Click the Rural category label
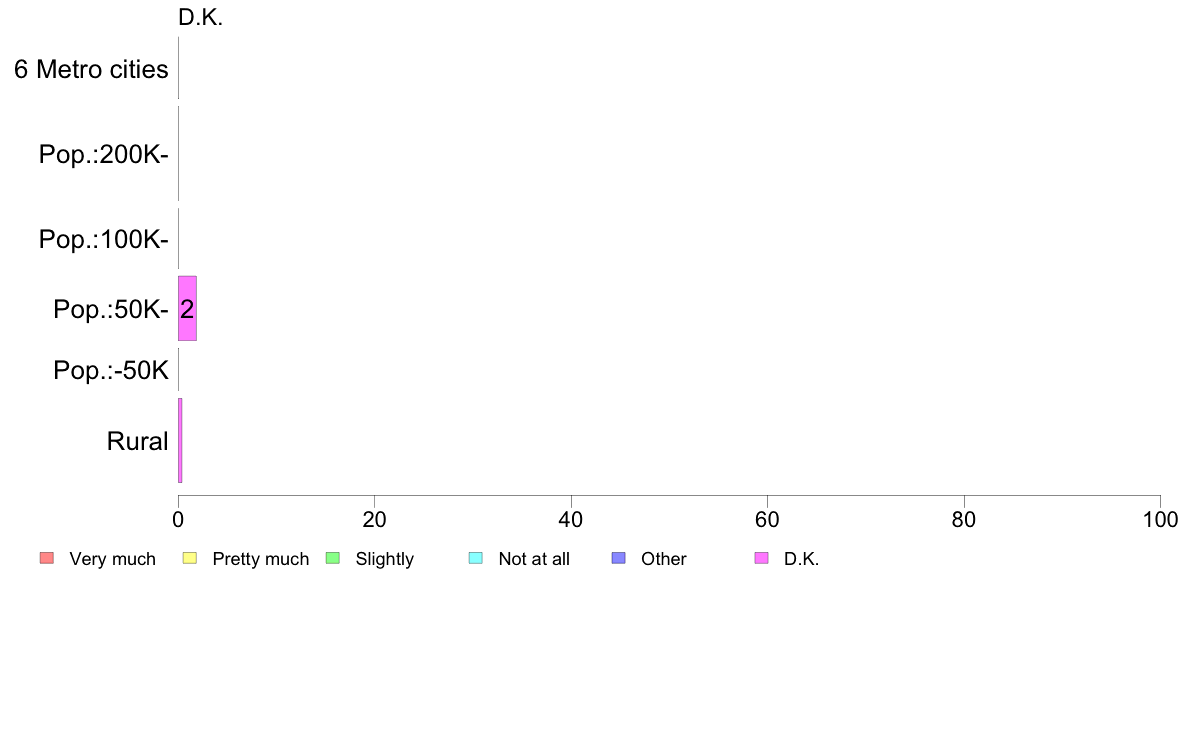Viewport: 1188px width, 736px height. (x=137, y=441)
